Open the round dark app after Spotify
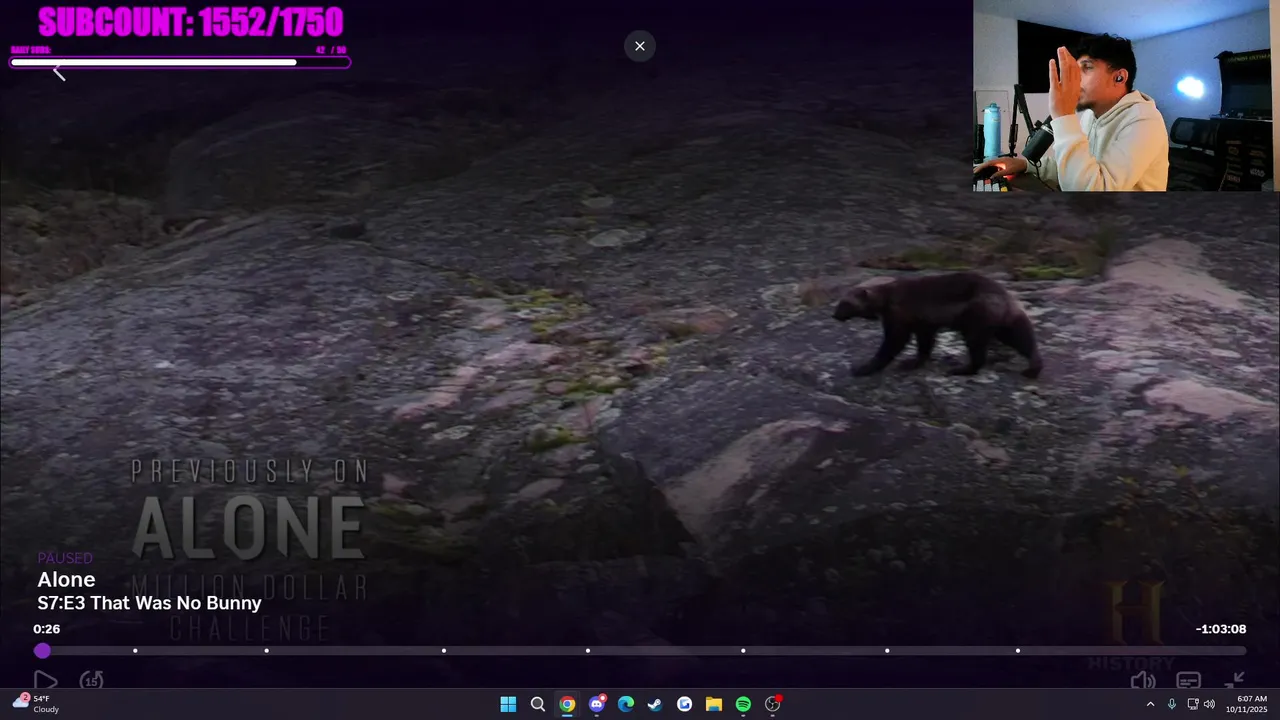This screenshot has width=1280, height=720. [772, 704]
